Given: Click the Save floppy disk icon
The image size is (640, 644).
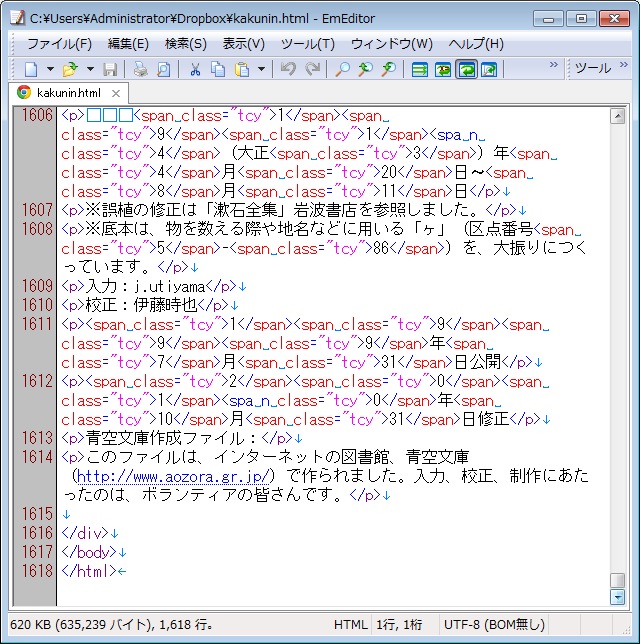Looking at the screenshot, I should pyautogui.click(x=110, y=69).
